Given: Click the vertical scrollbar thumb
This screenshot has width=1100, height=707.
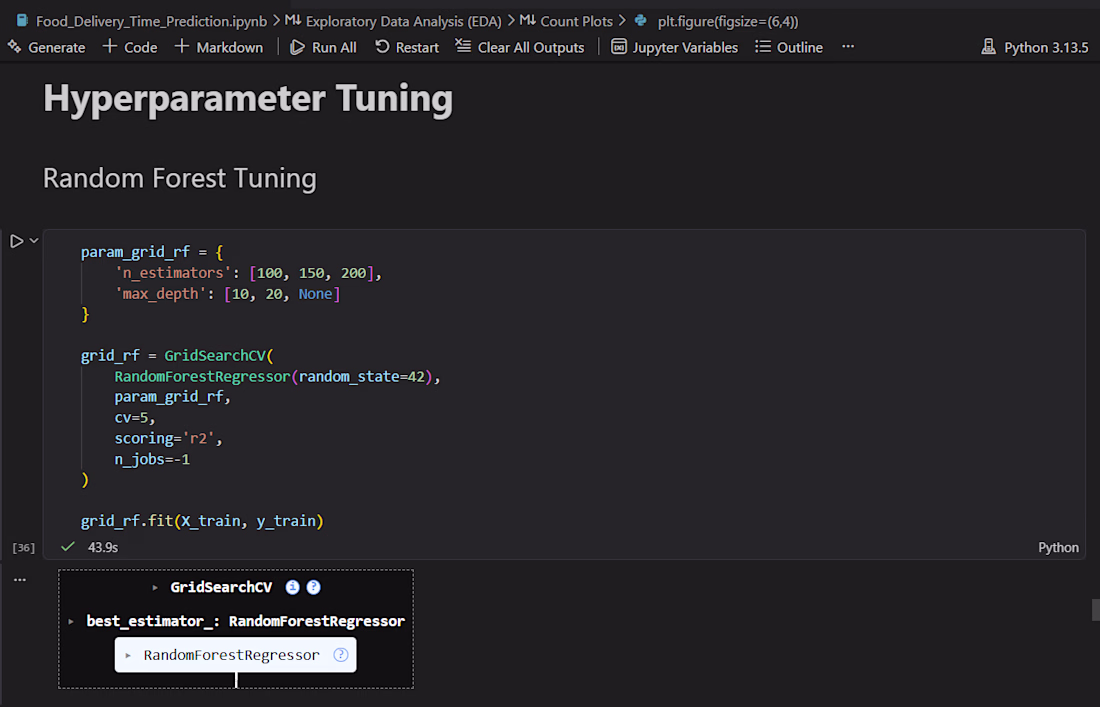Looking at the screenshot, I should [x=1096, y=610].
